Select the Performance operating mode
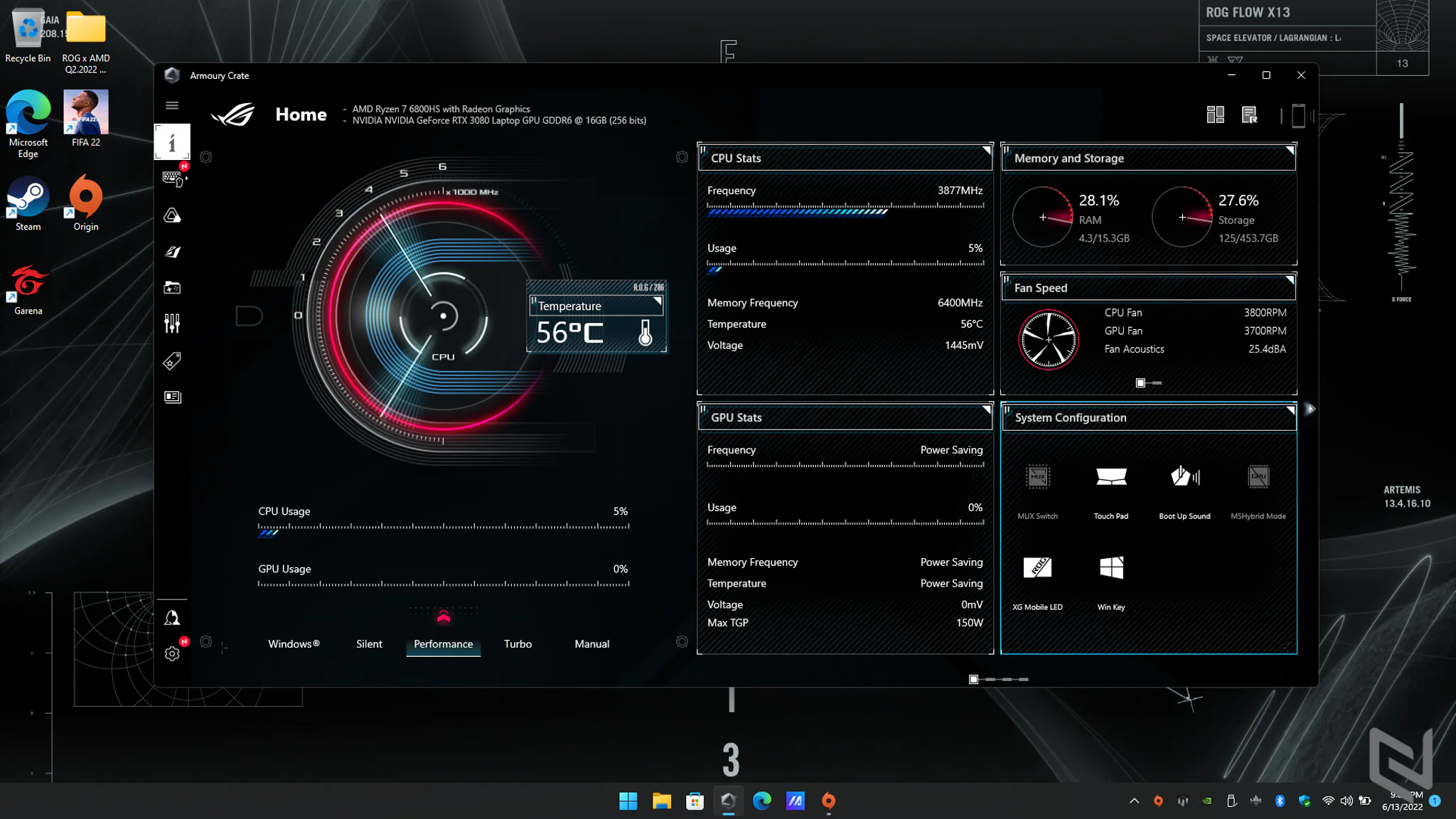The image size is (1456, 819). [443, 644]
